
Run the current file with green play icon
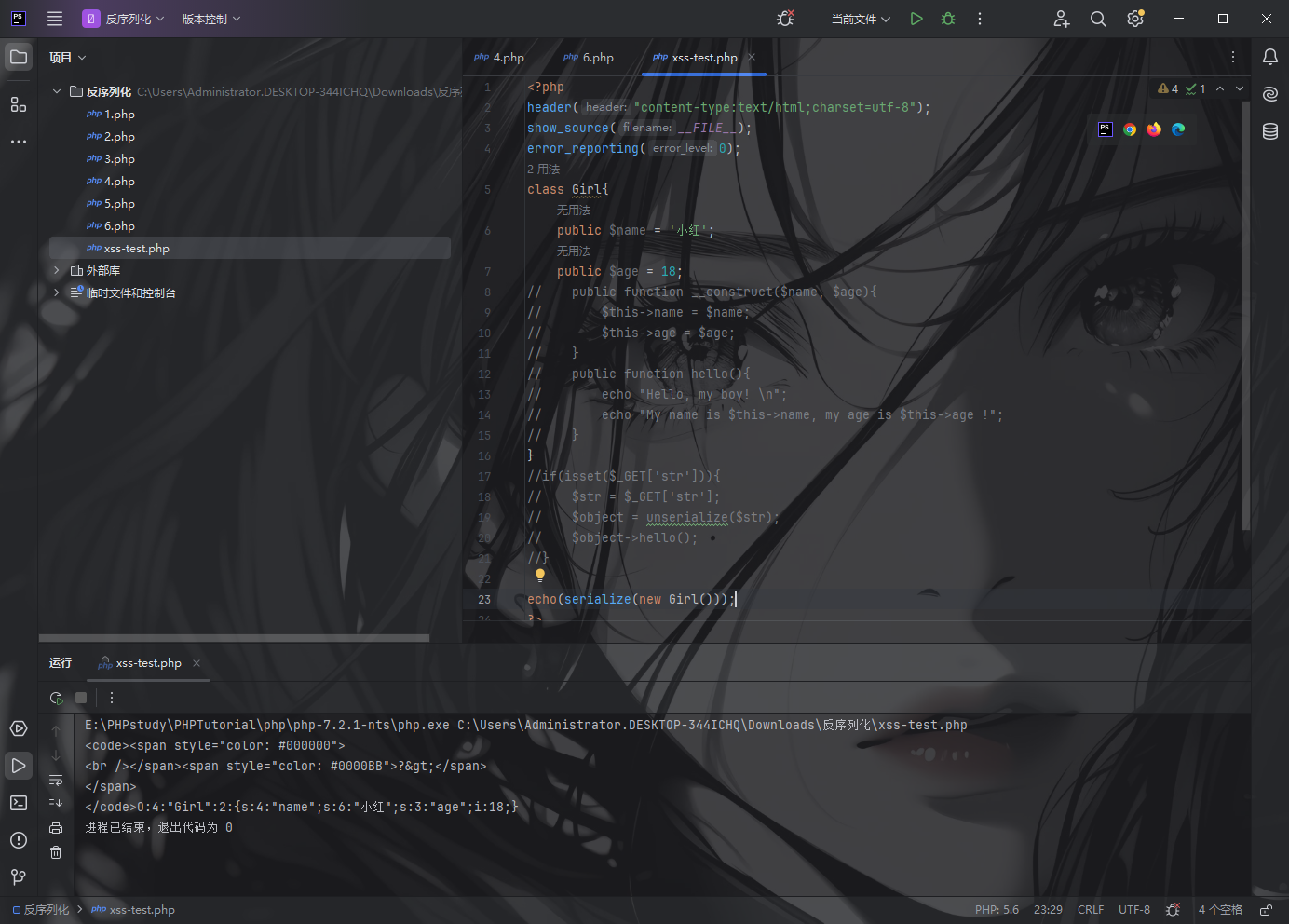[x=916, y=19]
